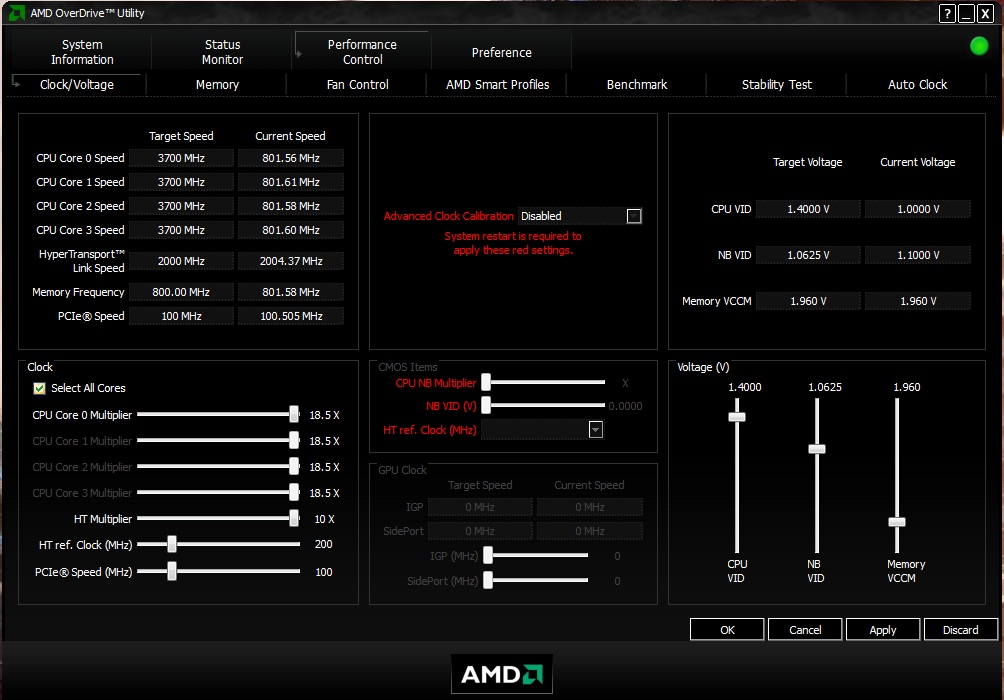Click CPU Core 3 current speed 801.60 MHz

(x=291, y=230)
